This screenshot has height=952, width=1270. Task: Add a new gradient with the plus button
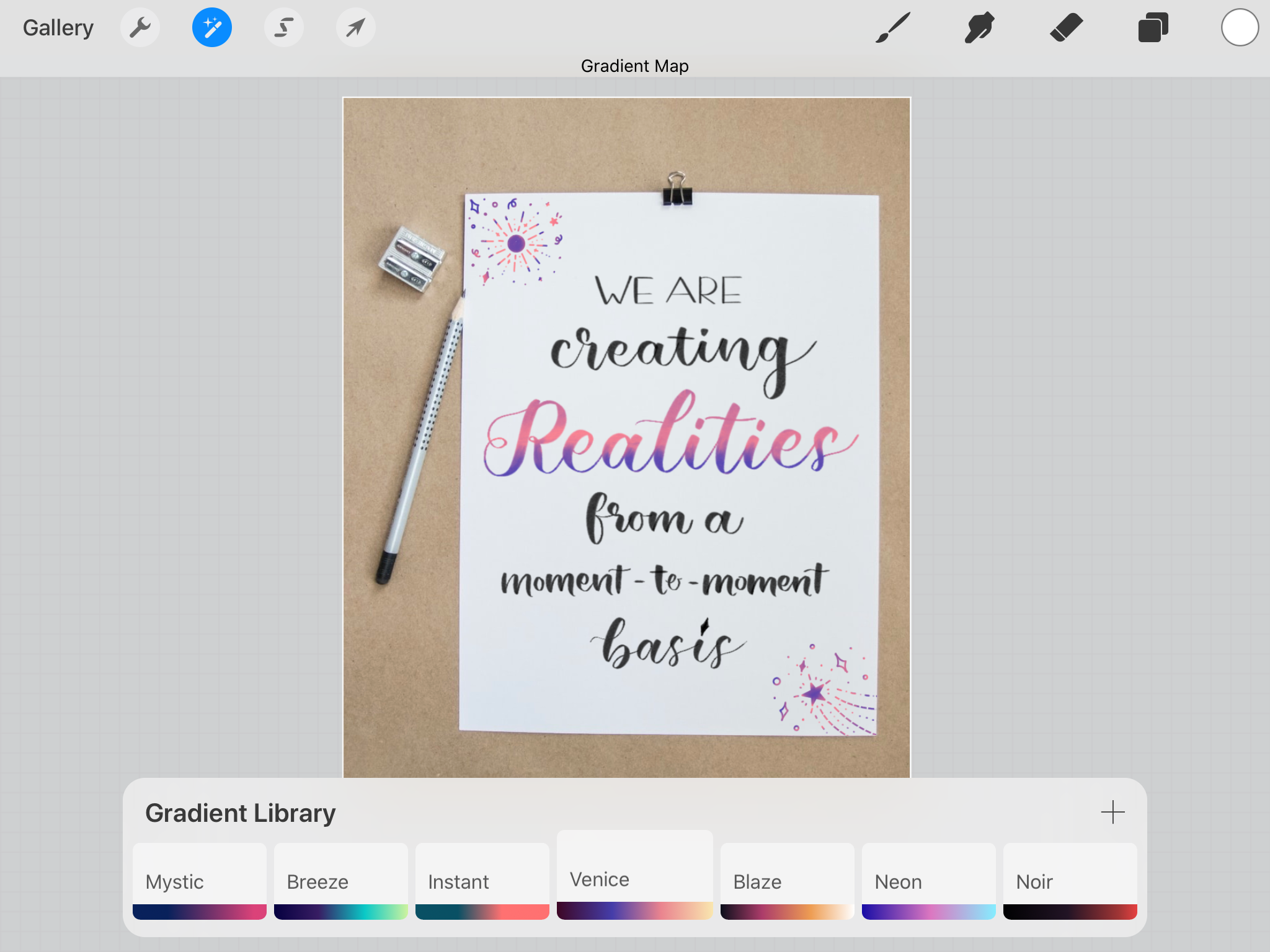click(1113, 813)
